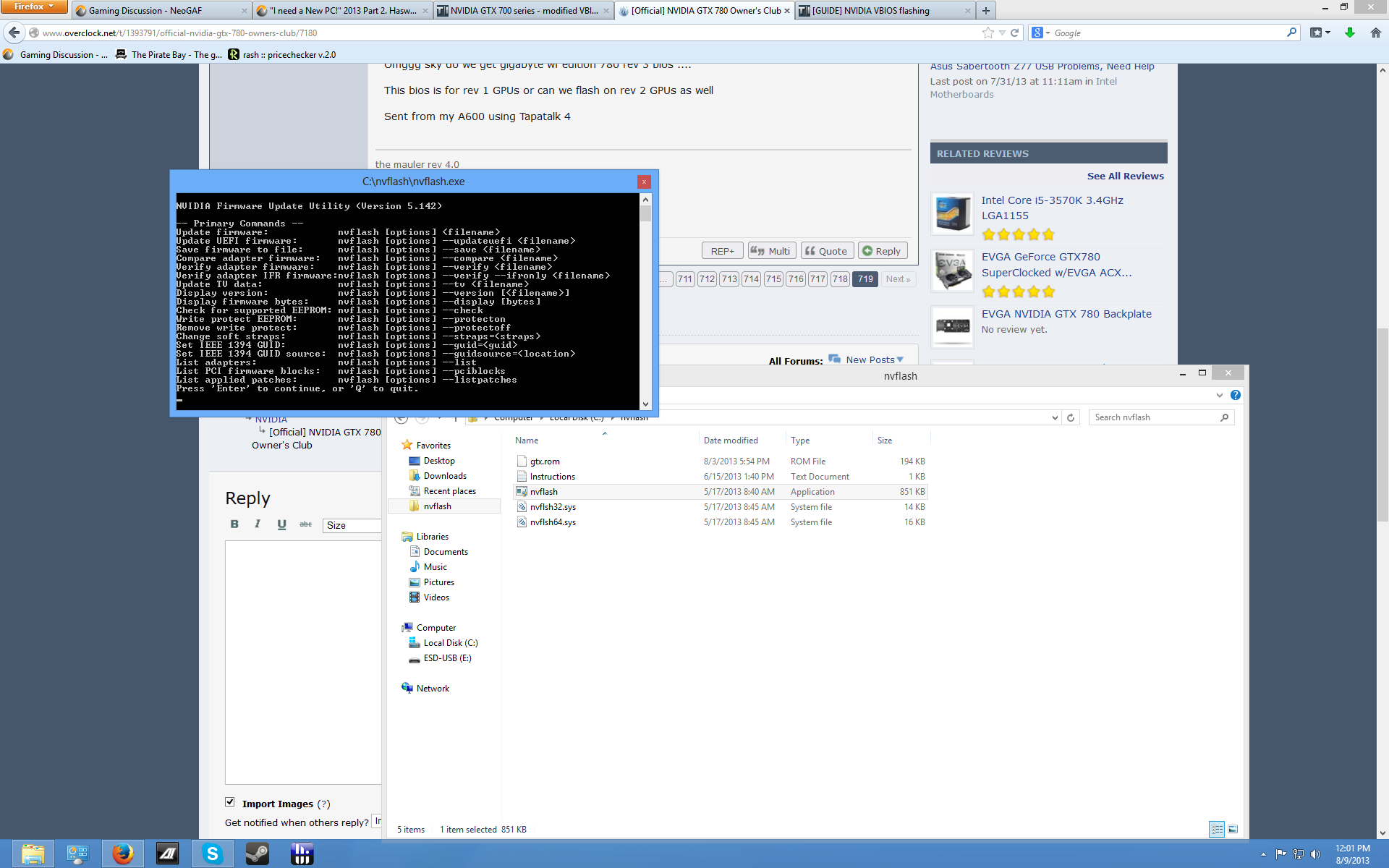This screenshot has height=868, width=1389.
Task: Open new tab with plus button
Action: pos(985,11)
